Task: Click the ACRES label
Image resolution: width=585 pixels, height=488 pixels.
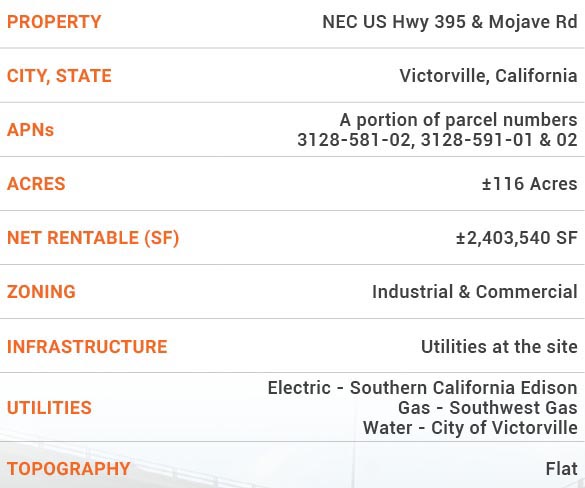Action: point(36,184)
